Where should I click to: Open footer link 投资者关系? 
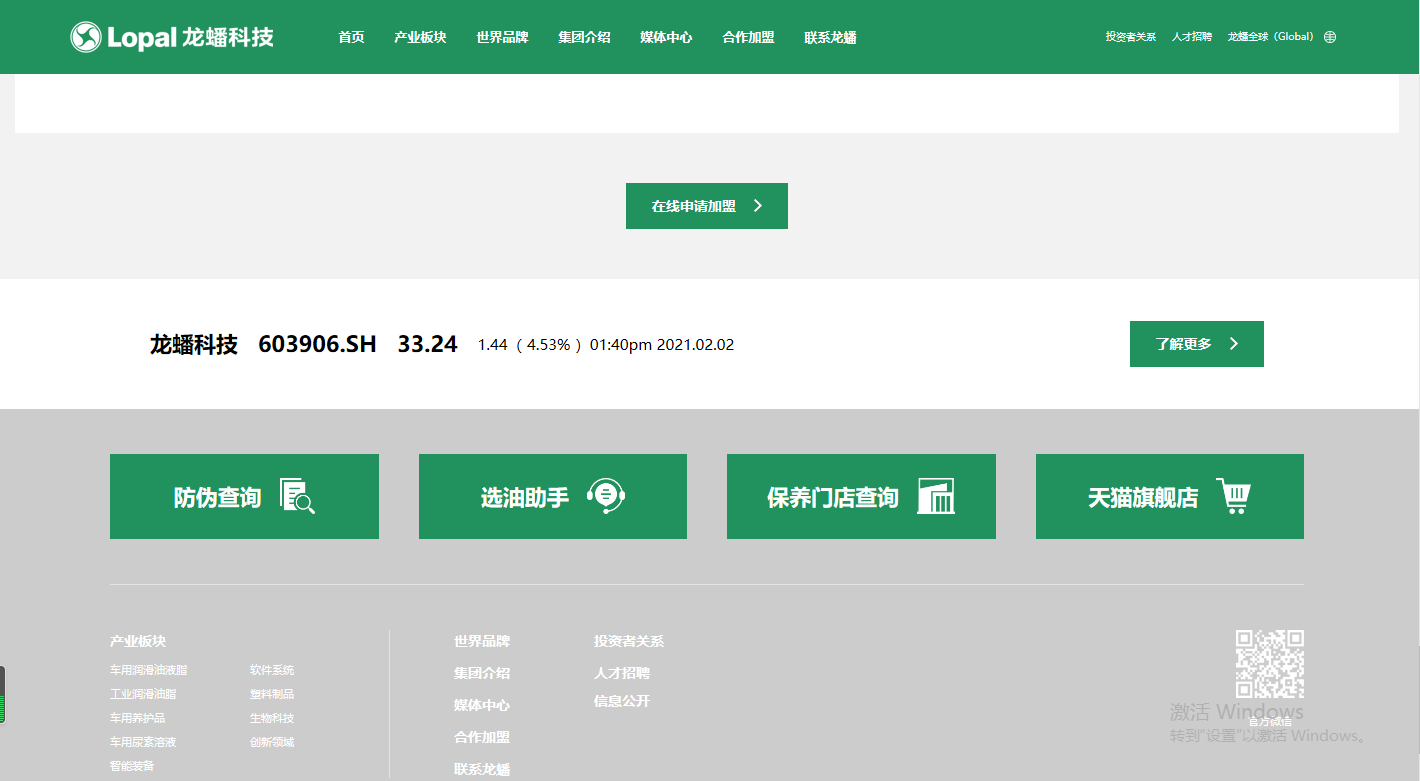tap(629, 641)
